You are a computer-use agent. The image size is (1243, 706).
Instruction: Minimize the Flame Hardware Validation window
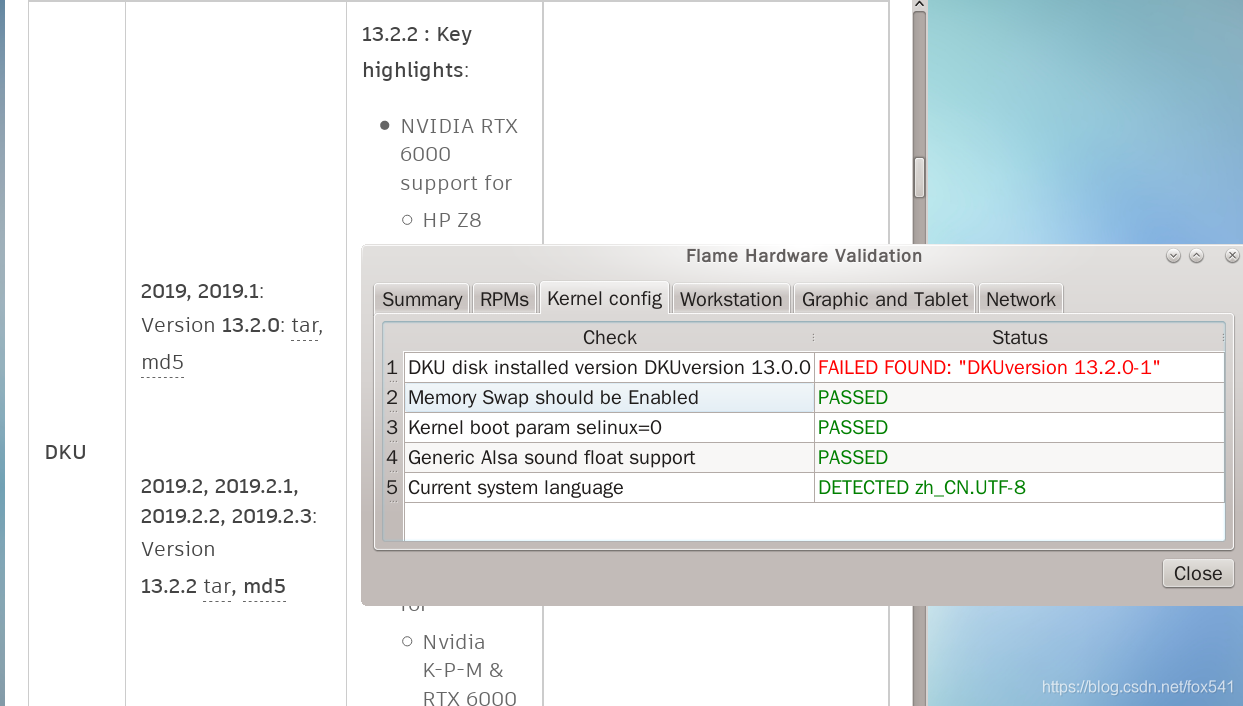(1173, 256)
